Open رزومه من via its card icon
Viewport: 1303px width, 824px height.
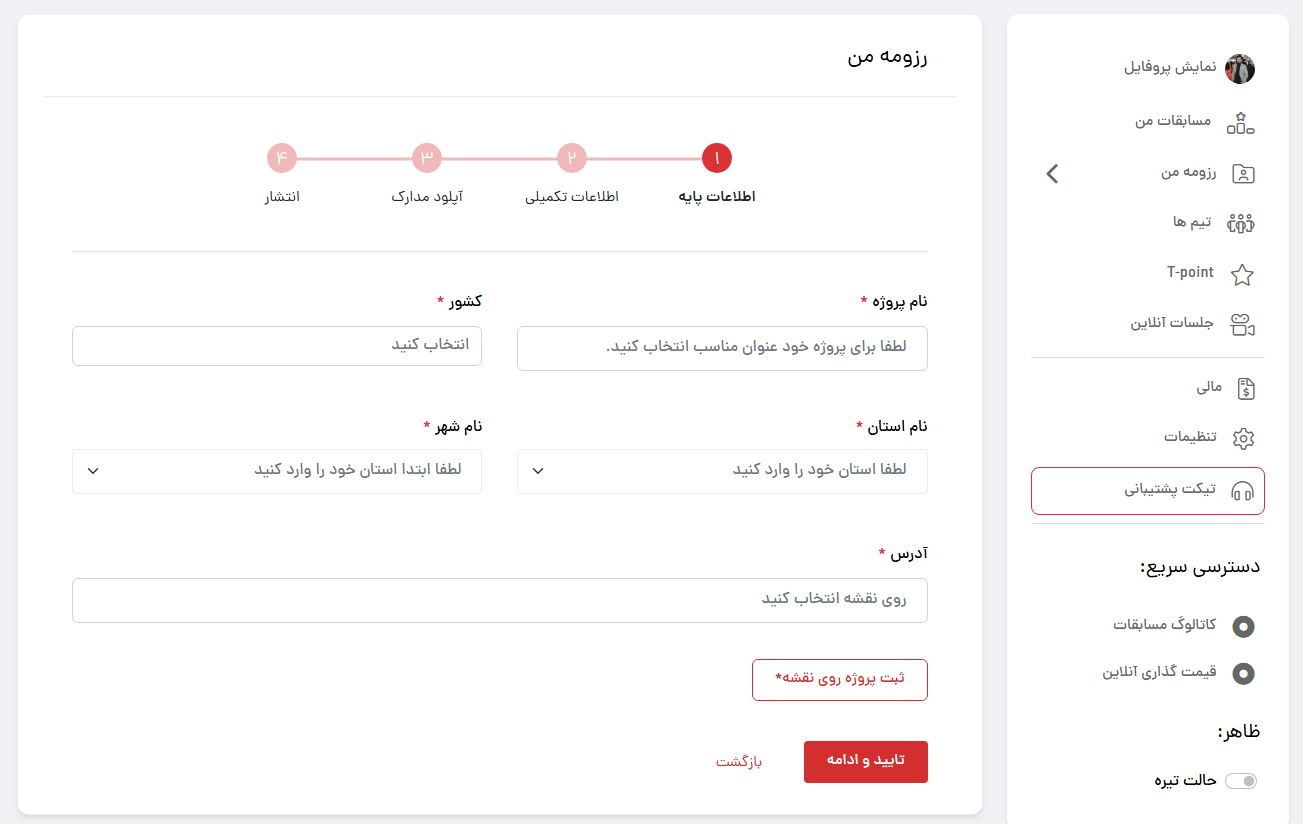coord(1241,173)
